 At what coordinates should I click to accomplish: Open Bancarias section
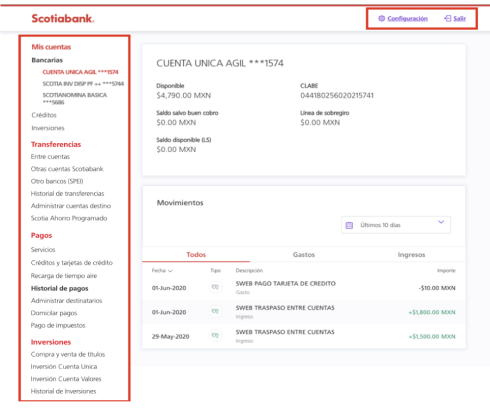point(47,60)
